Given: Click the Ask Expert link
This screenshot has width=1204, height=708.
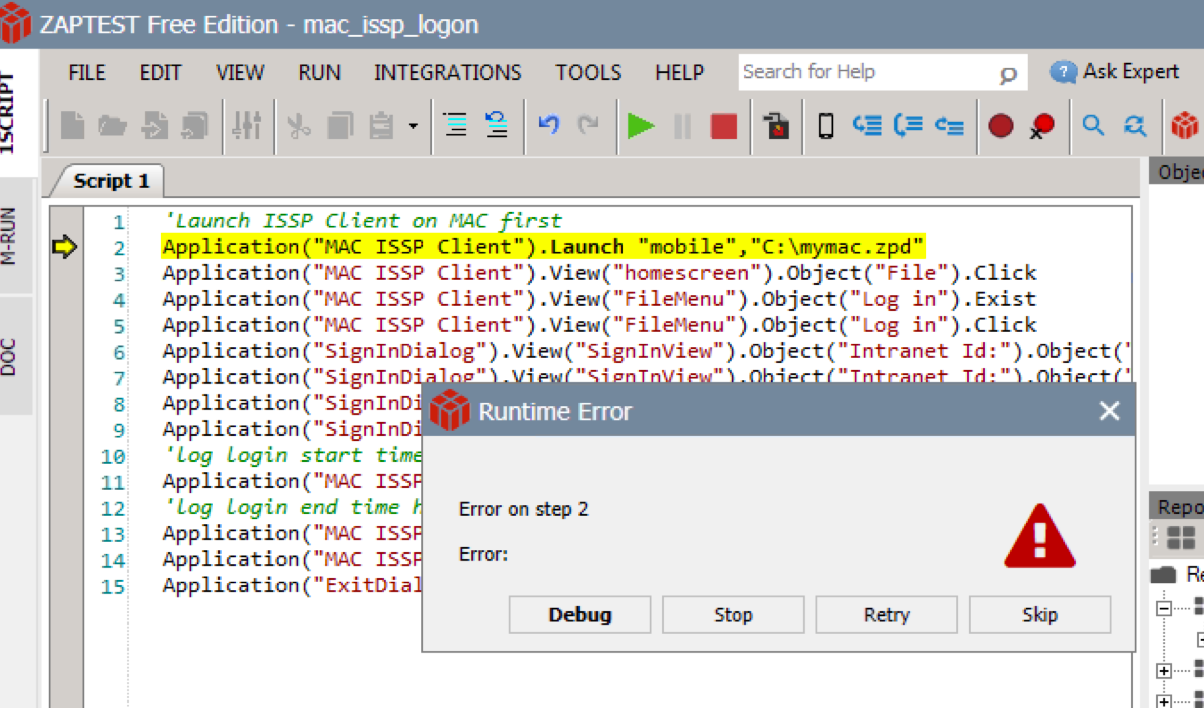Looking at the screenshot, I should point(1116,71).
